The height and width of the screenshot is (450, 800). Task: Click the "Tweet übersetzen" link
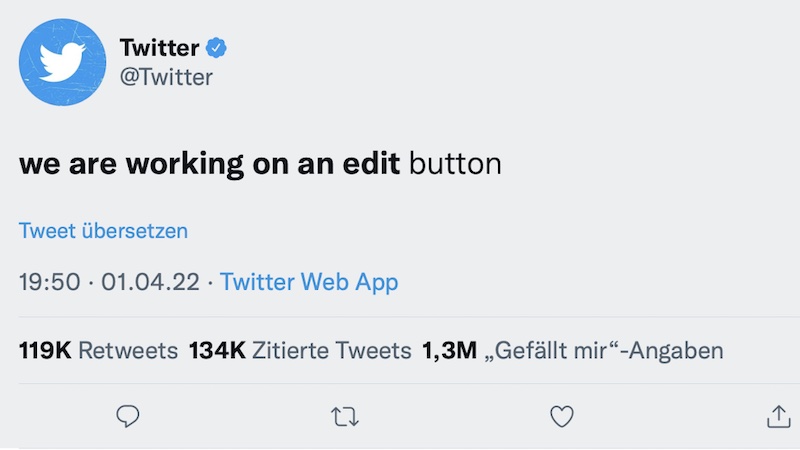pyautogui.click(x=104, y=231)
